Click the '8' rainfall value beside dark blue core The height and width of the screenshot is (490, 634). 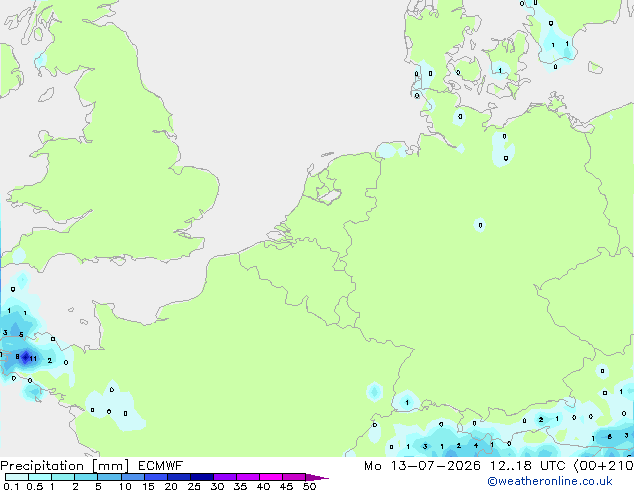[x=17, y=357]
